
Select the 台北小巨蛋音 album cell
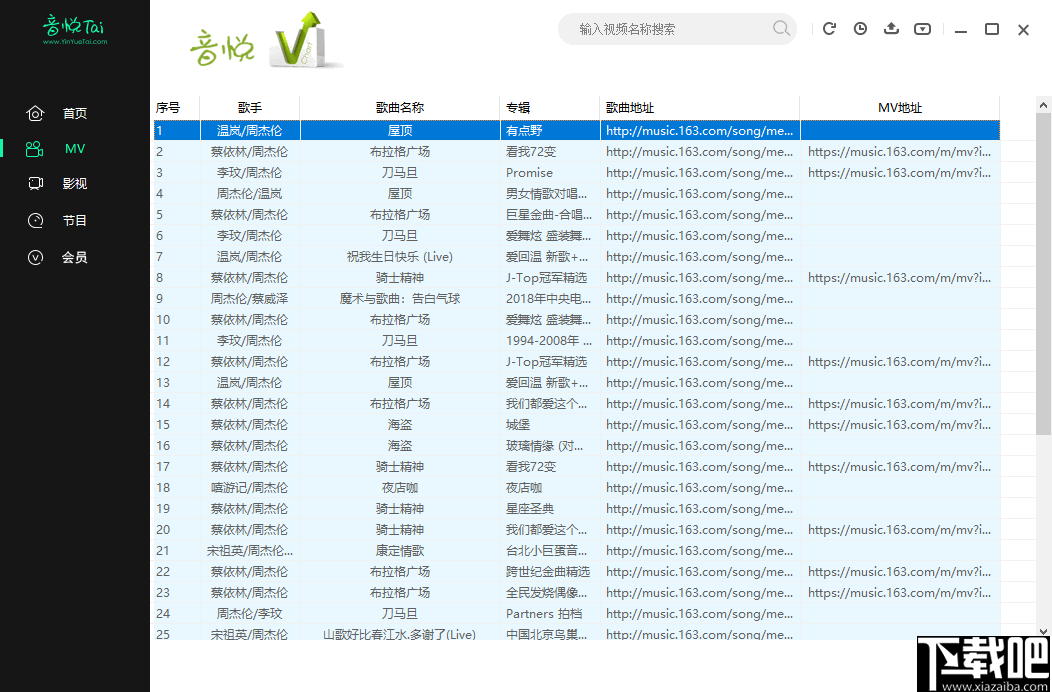point(550,550)
